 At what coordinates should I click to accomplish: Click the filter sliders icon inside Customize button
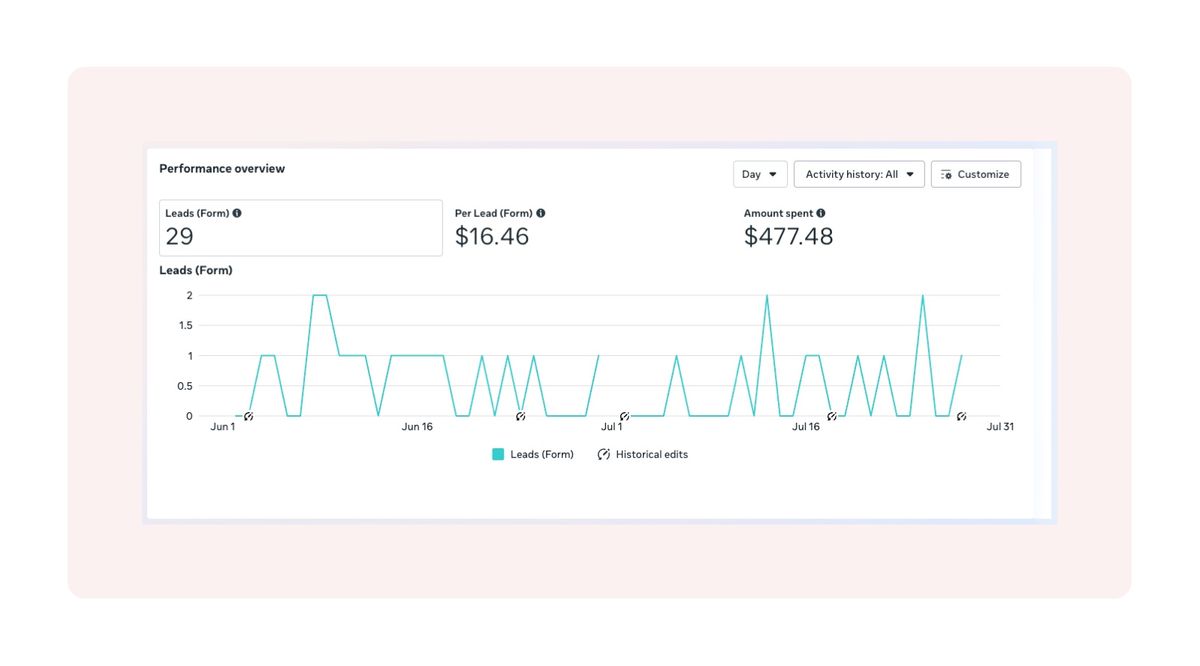[x=946, y=174]
